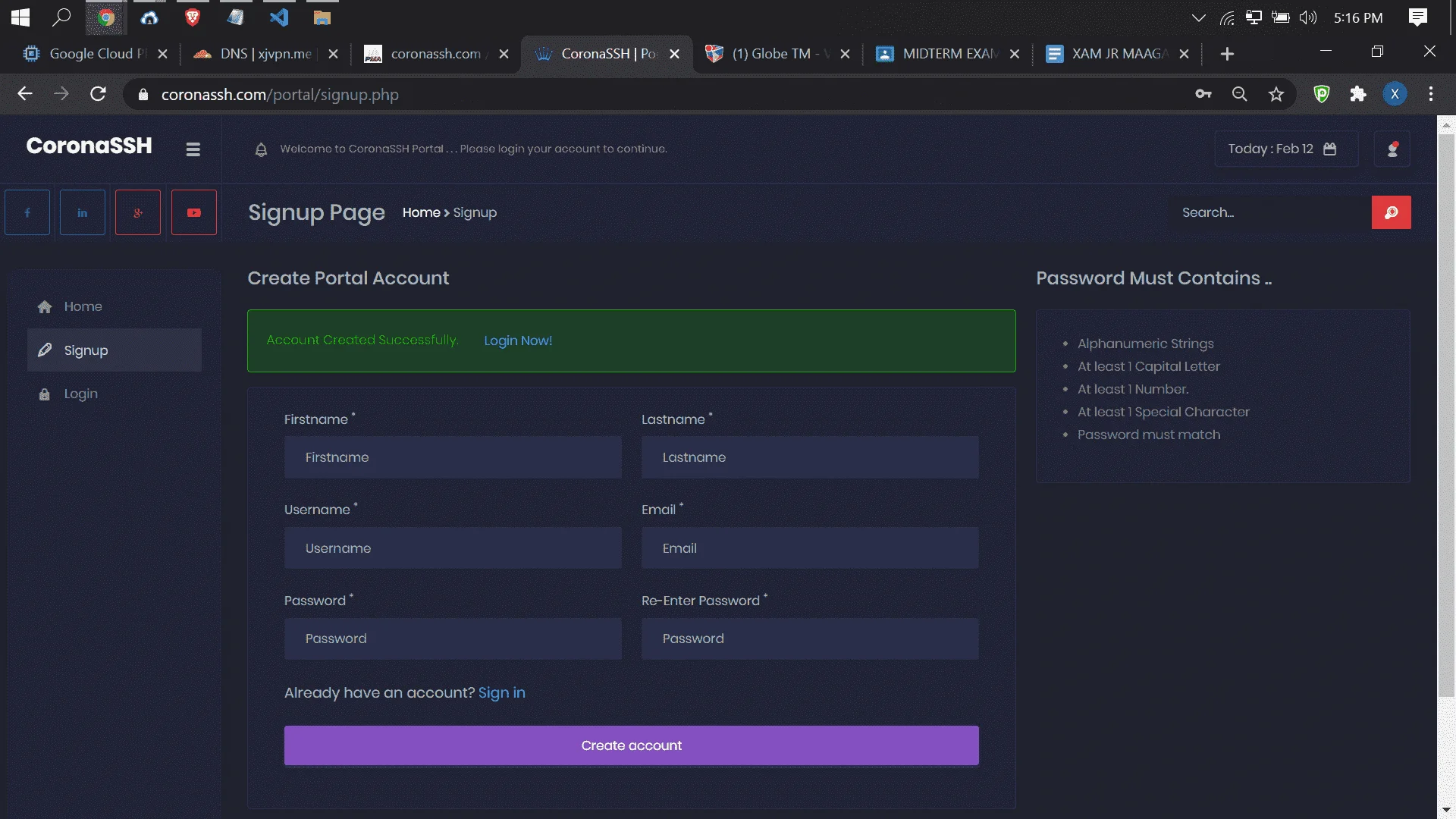Toggle the hamburger menu next to CoronaSSH

click(193, 149)
